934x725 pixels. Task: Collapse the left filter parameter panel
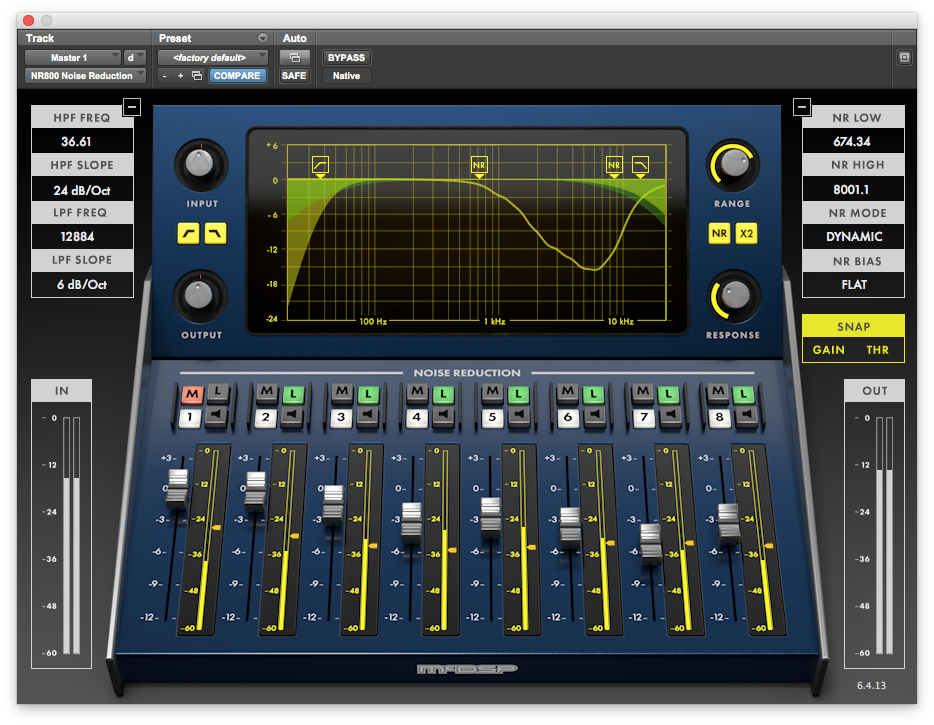132,107
